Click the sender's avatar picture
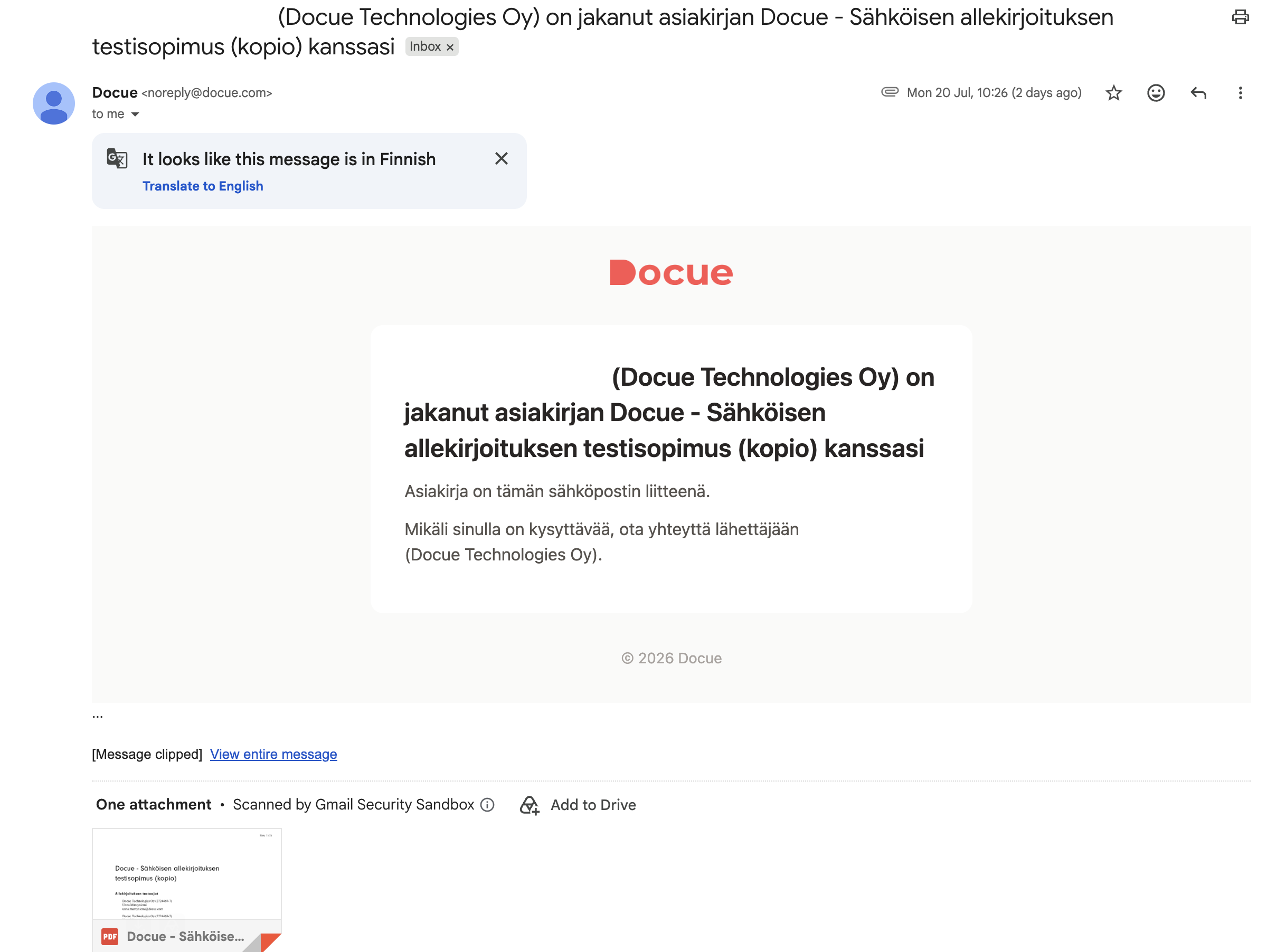Viewport: 1267px width, 952px height. 54,103
